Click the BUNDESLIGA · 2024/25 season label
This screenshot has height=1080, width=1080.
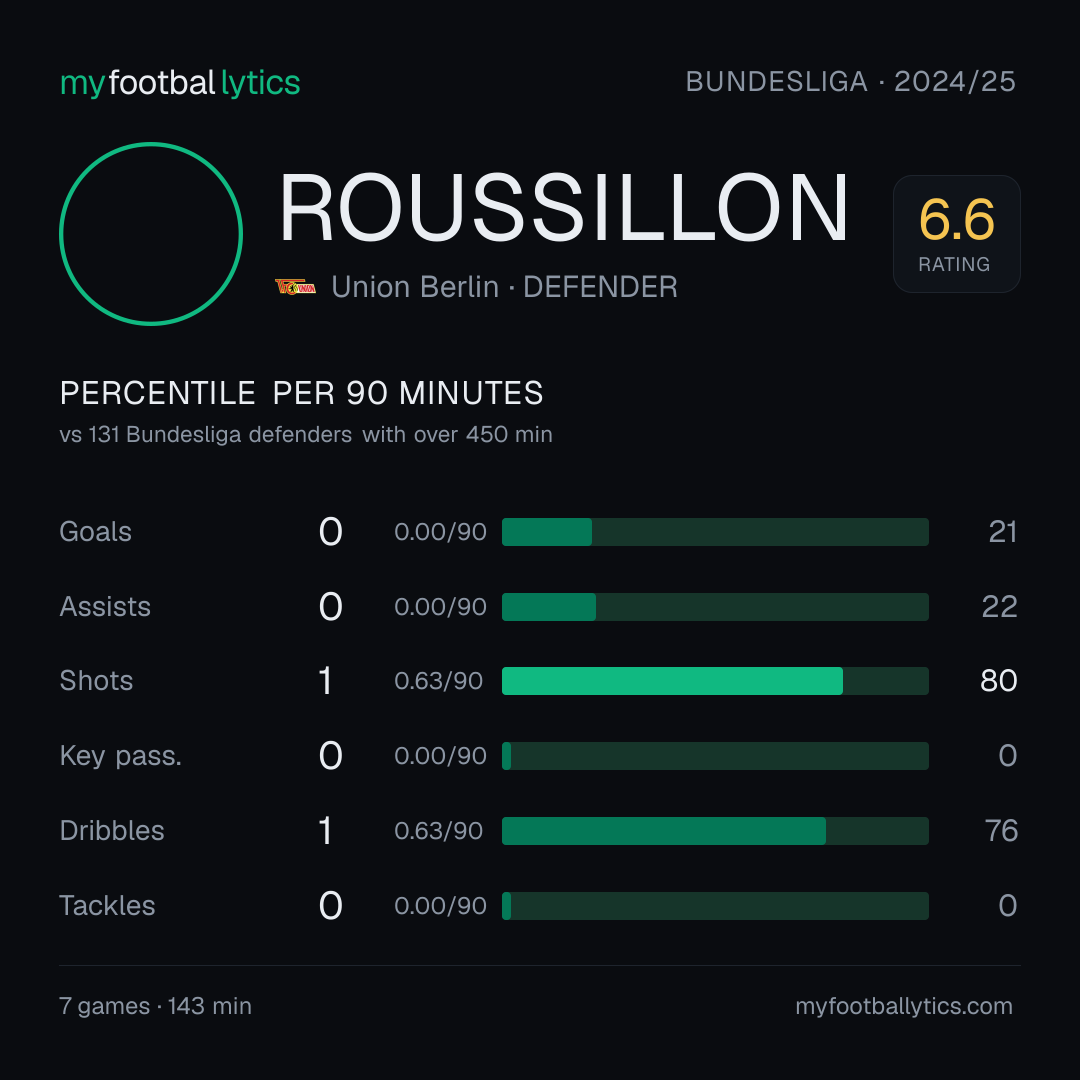pyautogui.click(x=851, y=82)
